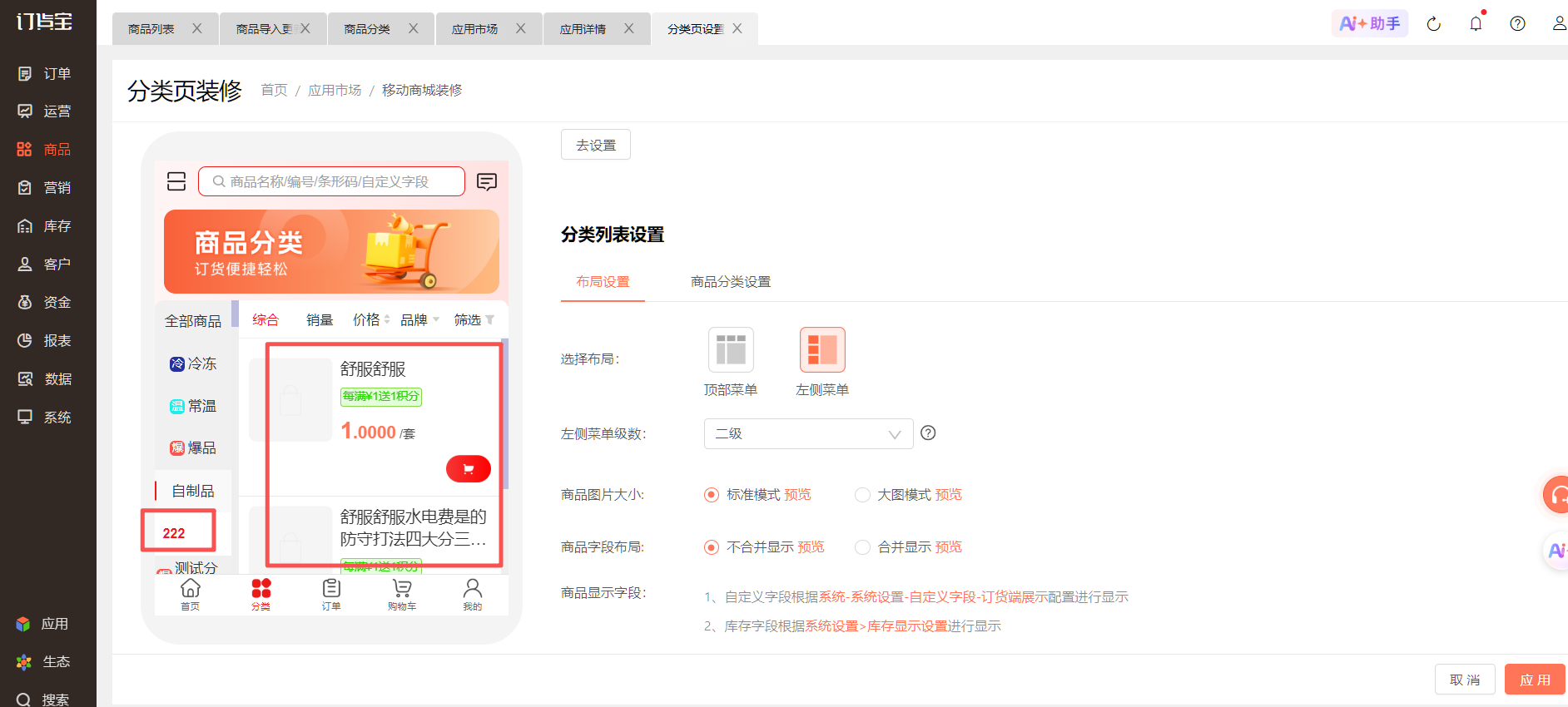Open the 商品 sidebar menu icon
1568x707 pixels.
(25, 150)
